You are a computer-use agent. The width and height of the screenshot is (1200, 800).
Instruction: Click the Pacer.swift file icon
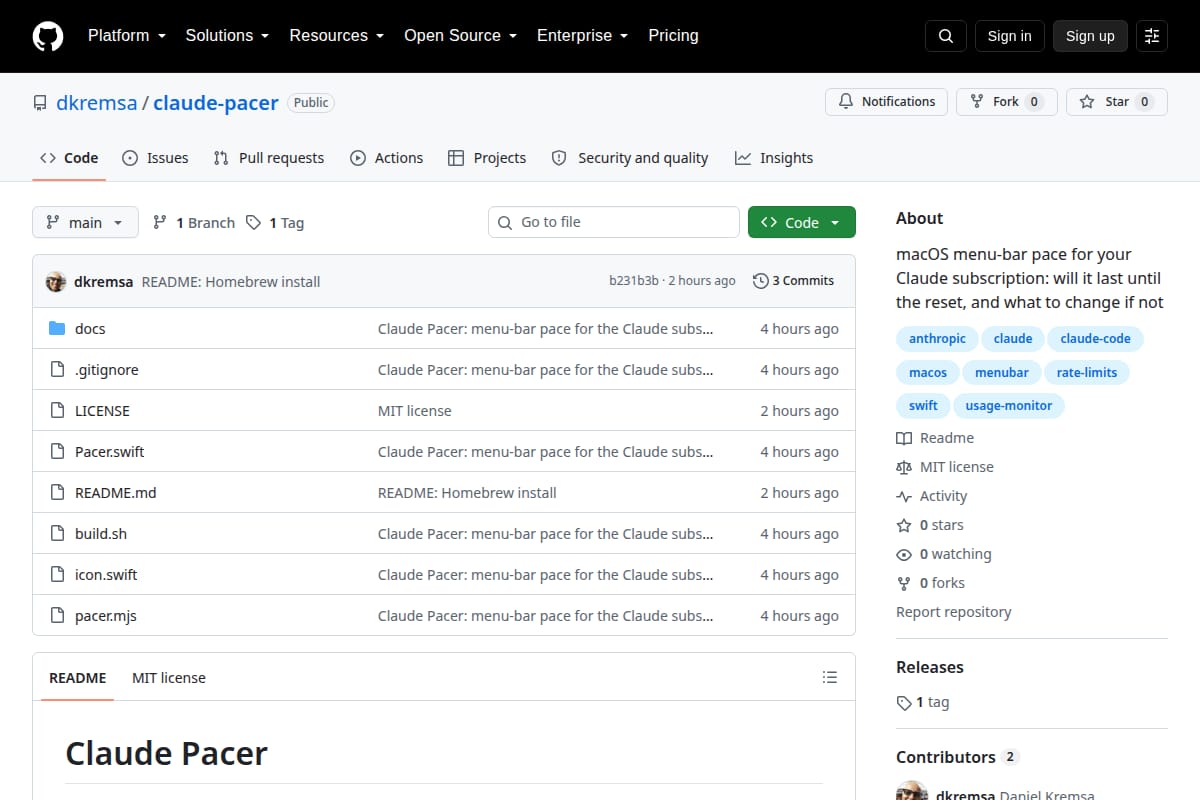tap(57, 452)
